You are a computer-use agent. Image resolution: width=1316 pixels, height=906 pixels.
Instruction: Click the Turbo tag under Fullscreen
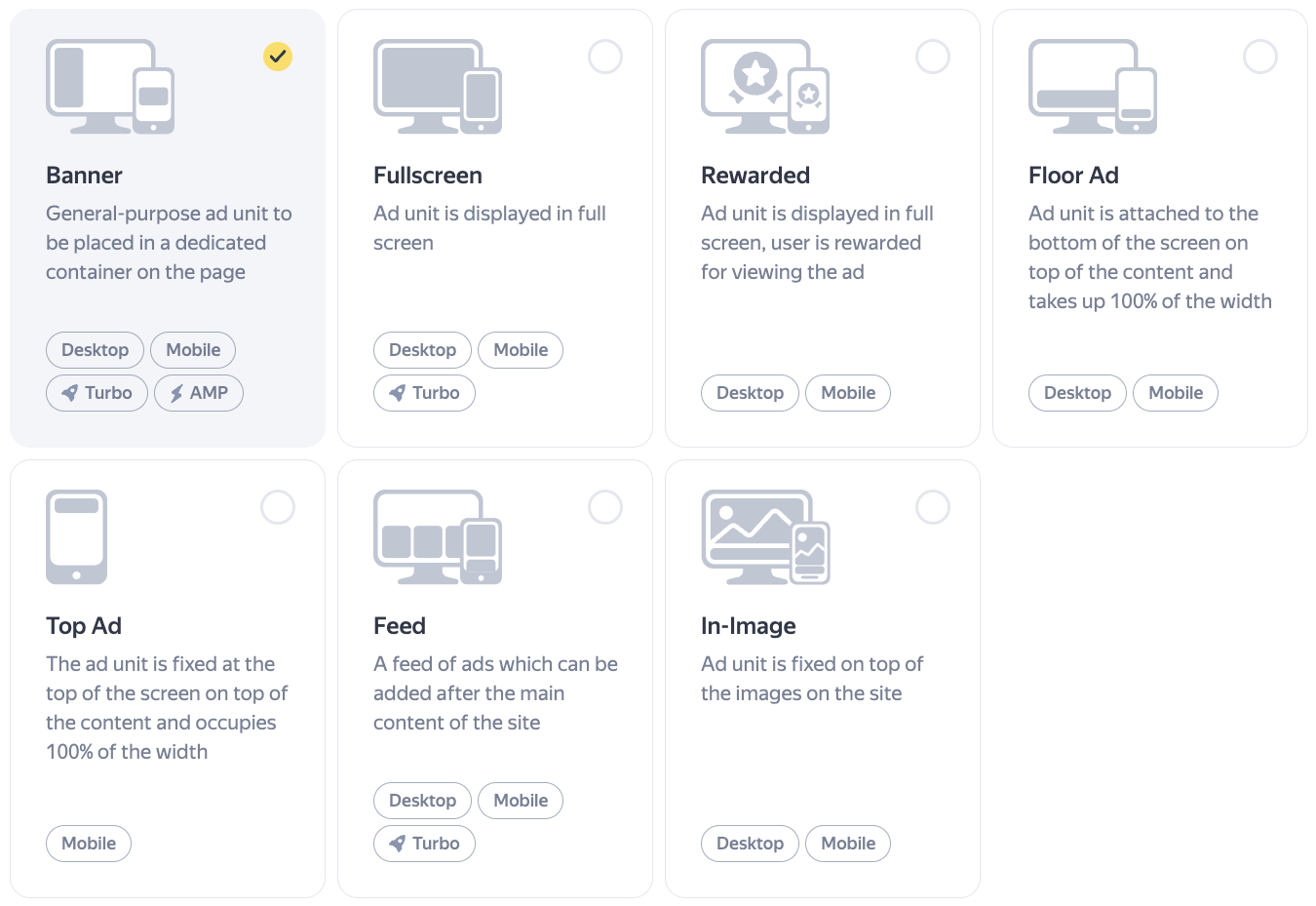click(x=424, y=393)
